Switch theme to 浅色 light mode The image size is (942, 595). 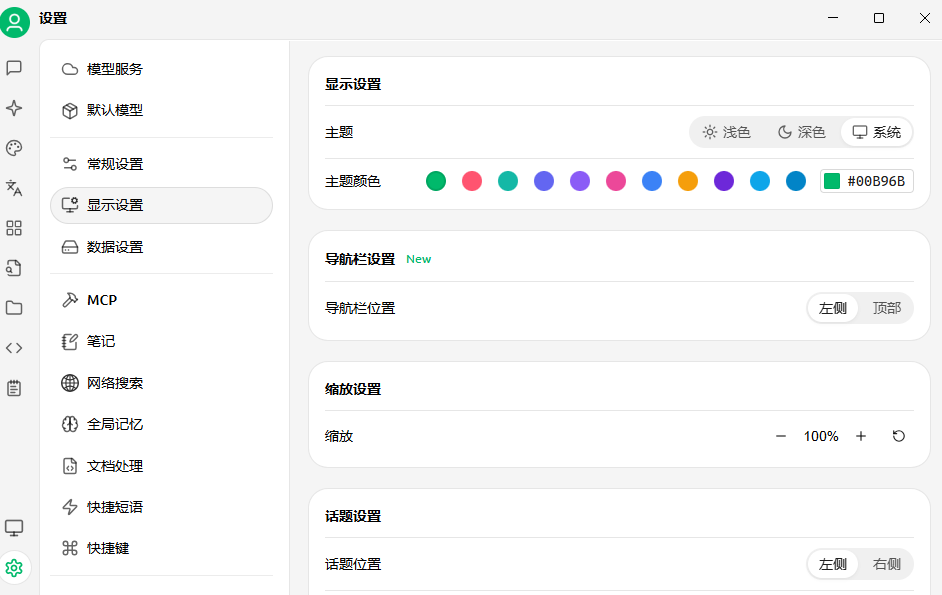tap(727, 132)
